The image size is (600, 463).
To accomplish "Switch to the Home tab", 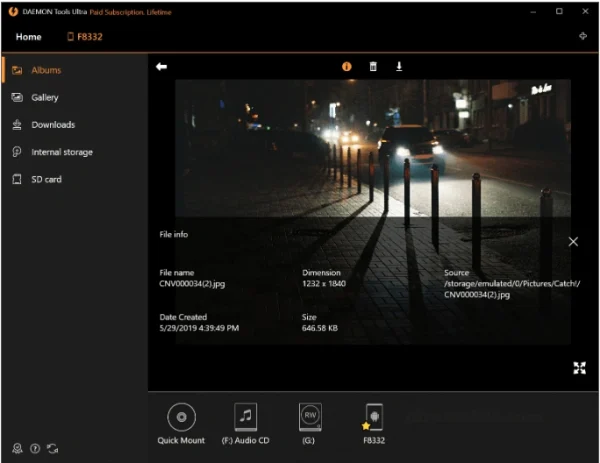I will pyautogui.click(x=28, y=37).
